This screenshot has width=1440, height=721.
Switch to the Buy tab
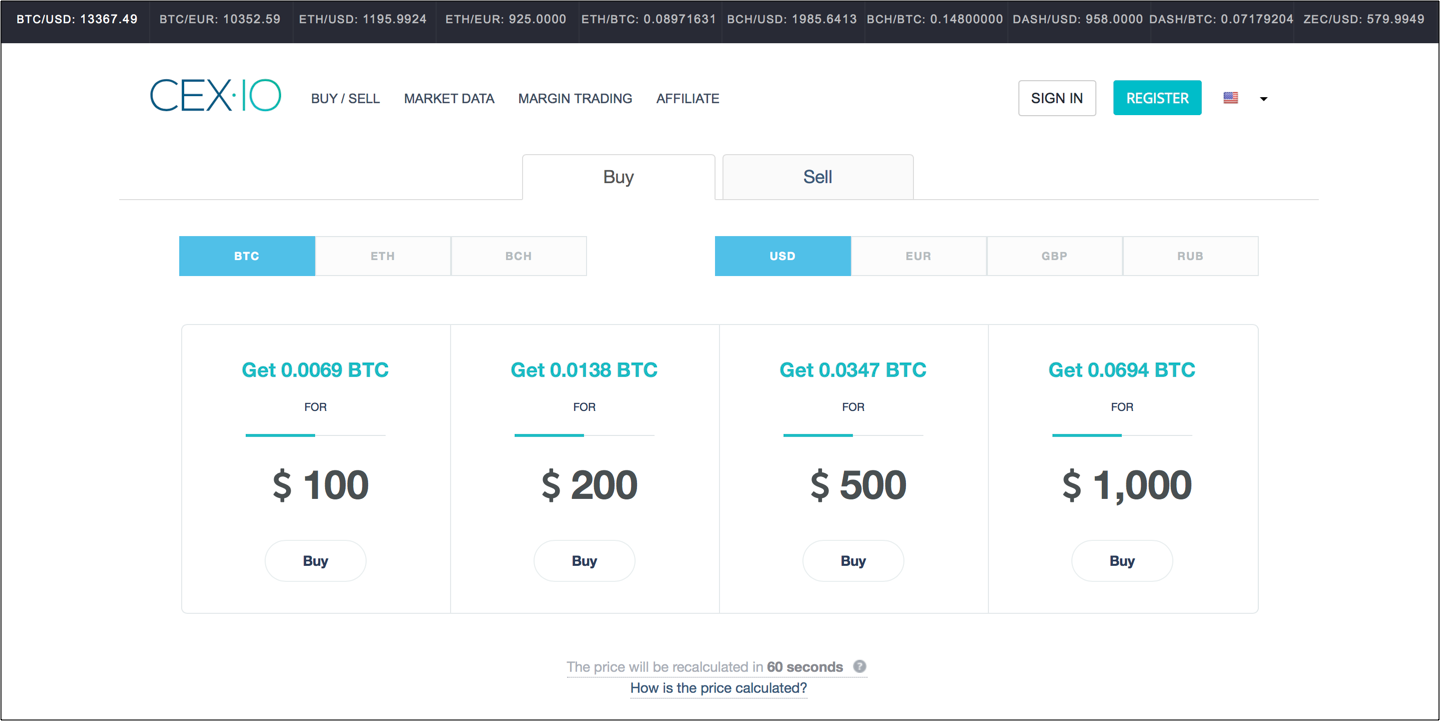click(618, 177)
